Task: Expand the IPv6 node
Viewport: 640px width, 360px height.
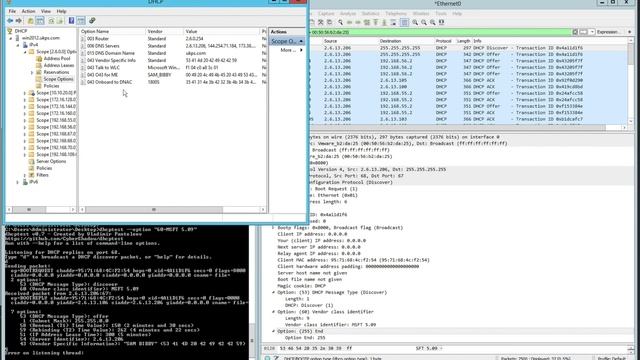Action: coord(18,182)
